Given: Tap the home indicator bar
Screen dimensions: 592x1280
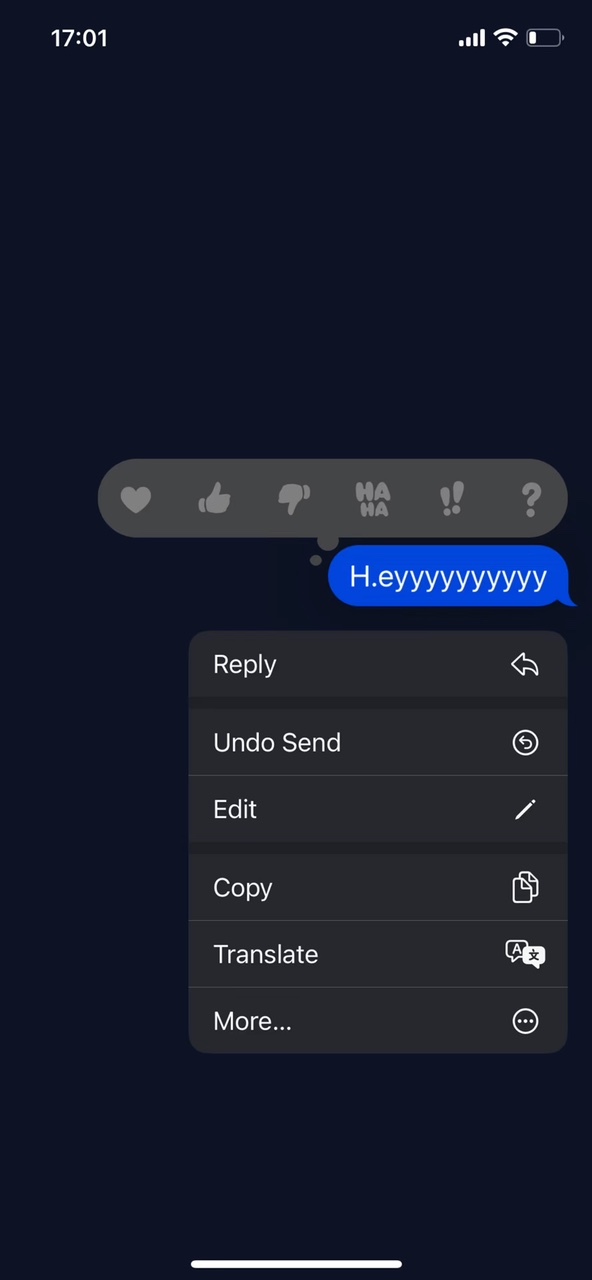Looking at the screenshot, I should pos(296,1264).
